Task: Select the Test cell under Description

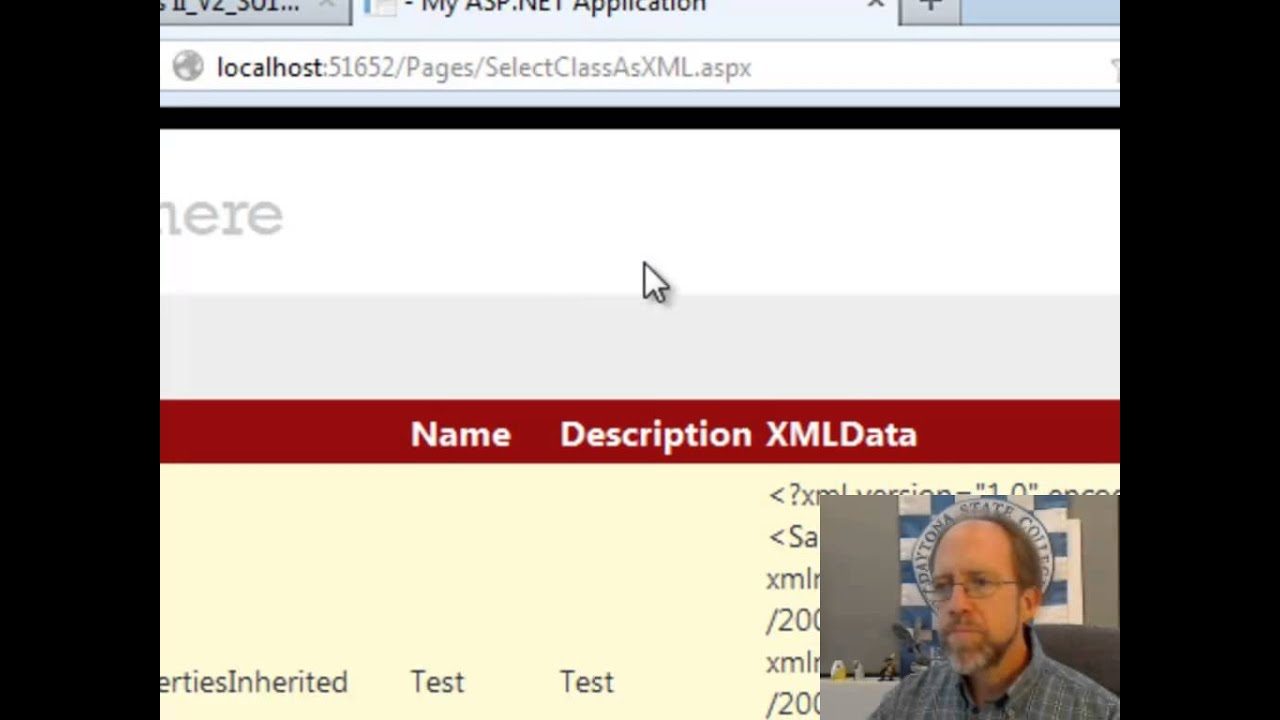Action: 586,682
